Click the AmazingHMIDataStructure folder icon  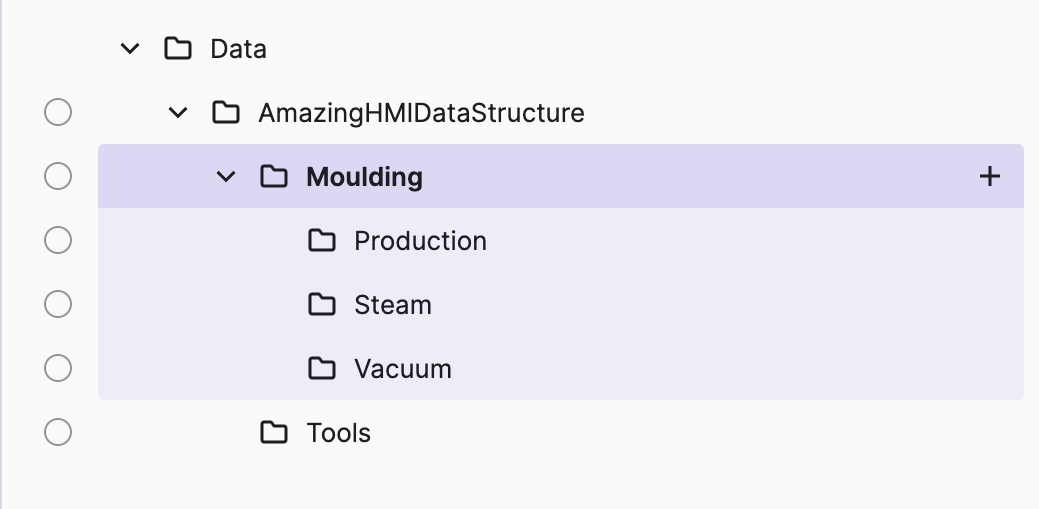(x=226, y=113)
